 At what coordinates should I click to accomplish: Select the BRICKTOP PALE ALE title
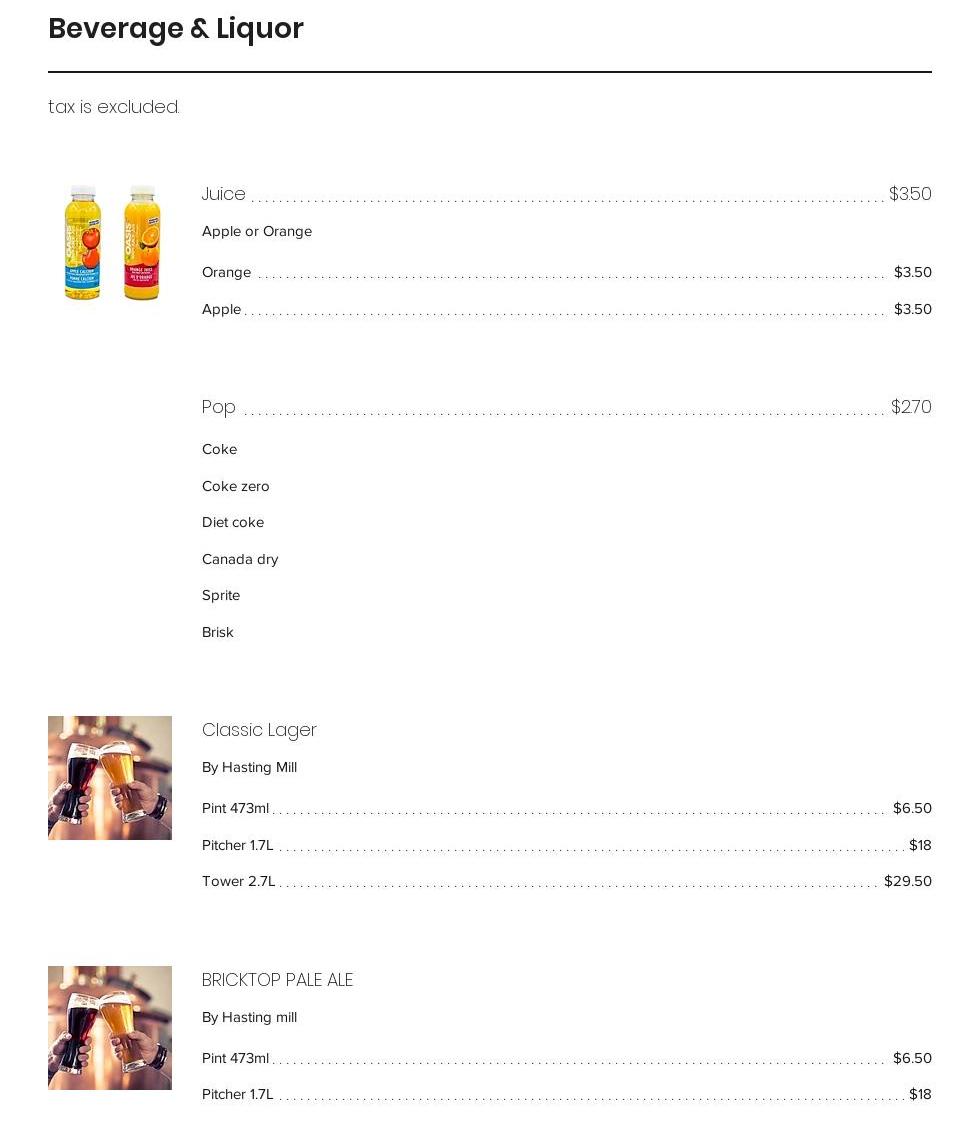pyautogui.click(x=277, y=980)
